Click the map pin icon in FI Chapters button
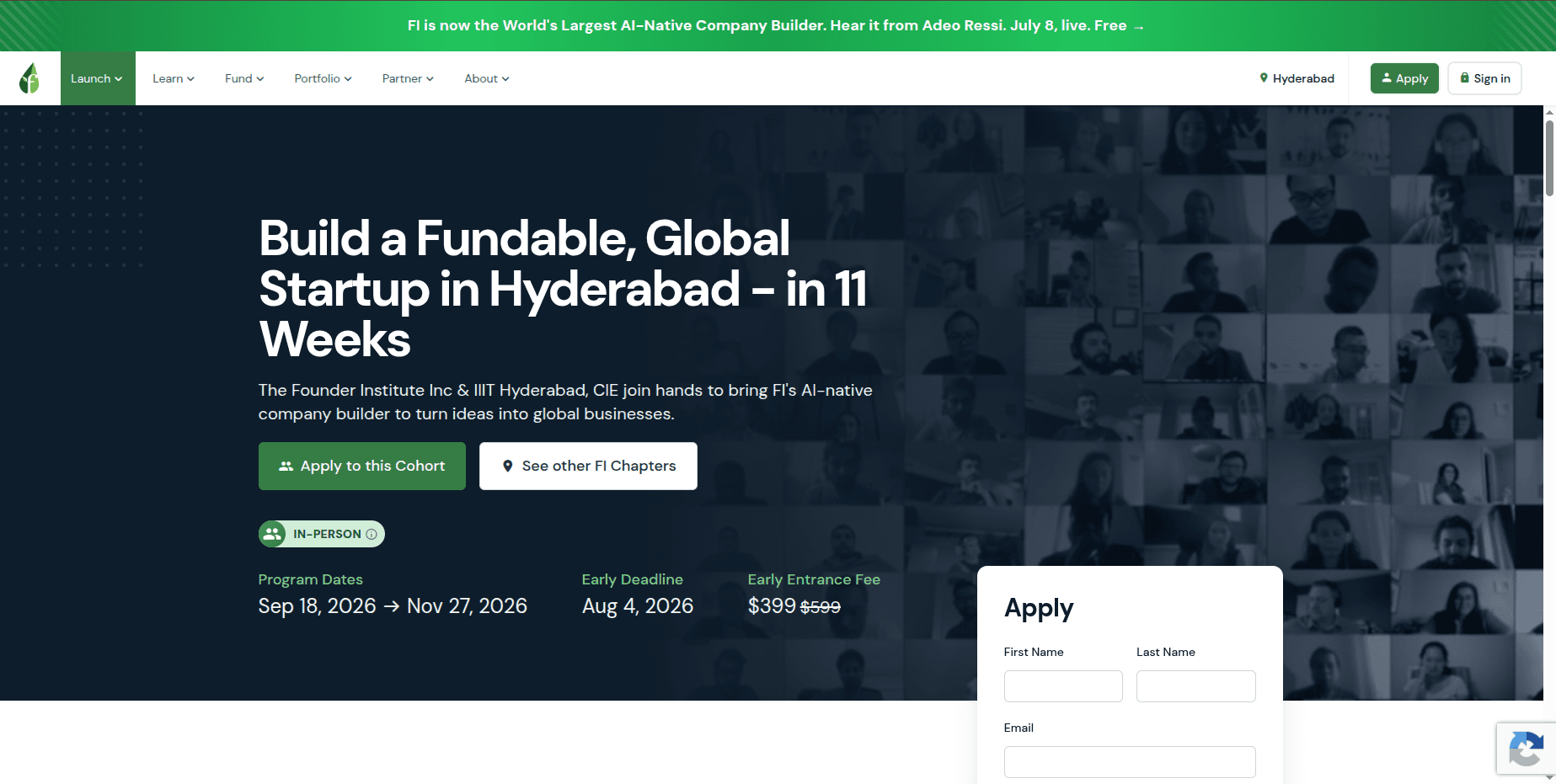The image size is (1556, 784). click(507, 466)
